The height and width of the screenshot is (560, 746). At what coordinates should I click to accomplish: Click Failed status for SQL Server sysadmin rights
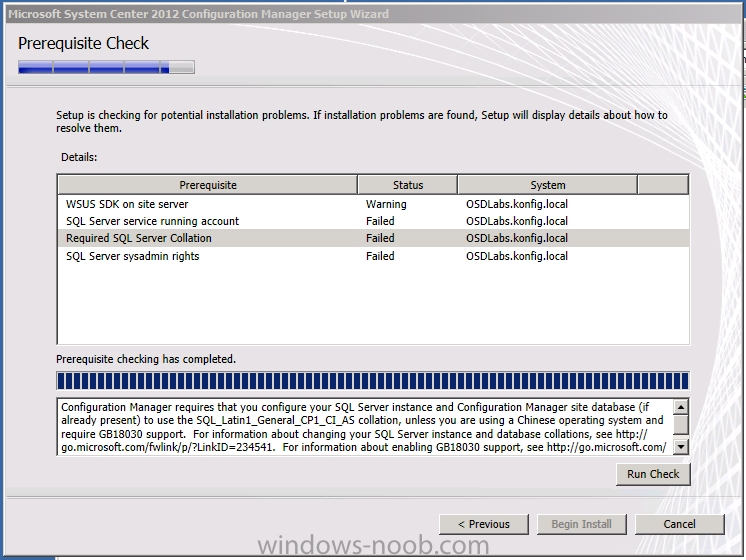[x=380, y=256]
